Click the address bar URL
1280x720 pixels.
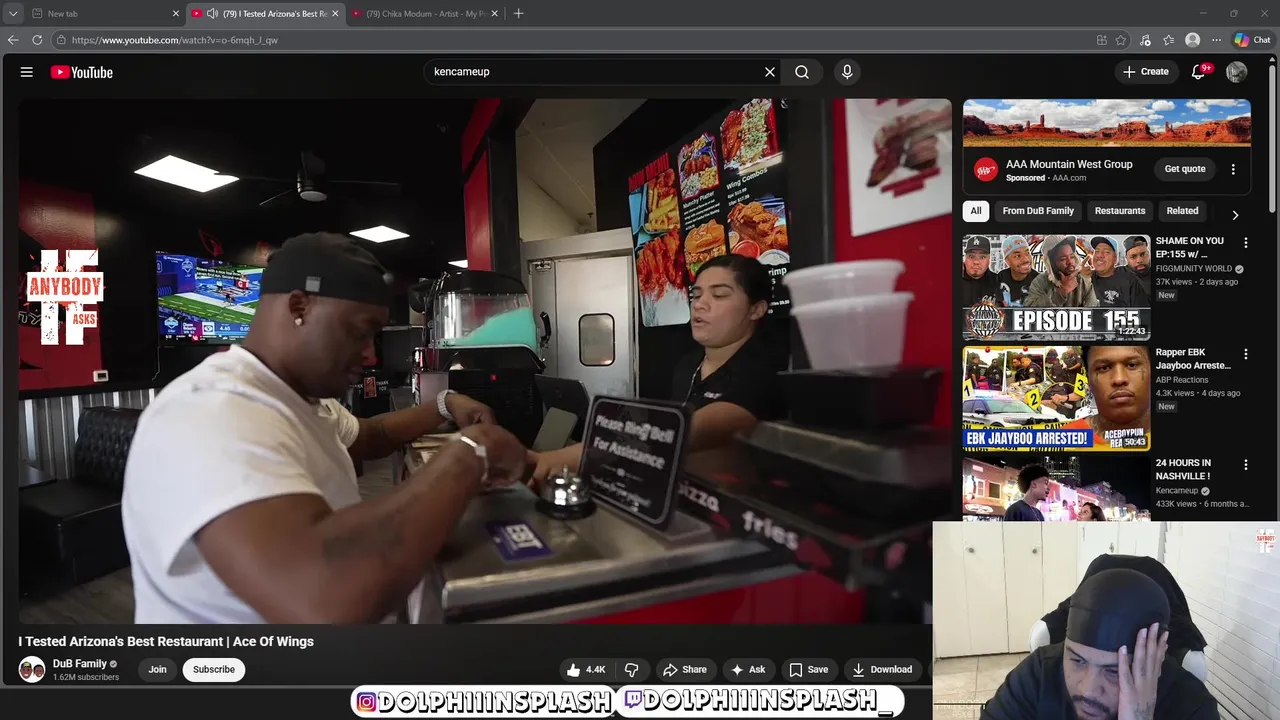pyautogui.click(x=175, y=40)
